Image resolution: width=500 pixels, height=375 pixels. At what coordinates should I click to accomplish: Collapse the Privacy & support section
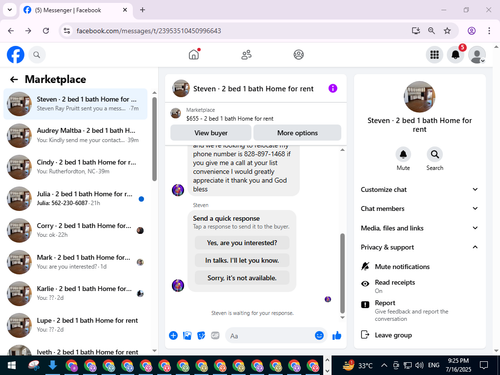(x=420, y=247)
